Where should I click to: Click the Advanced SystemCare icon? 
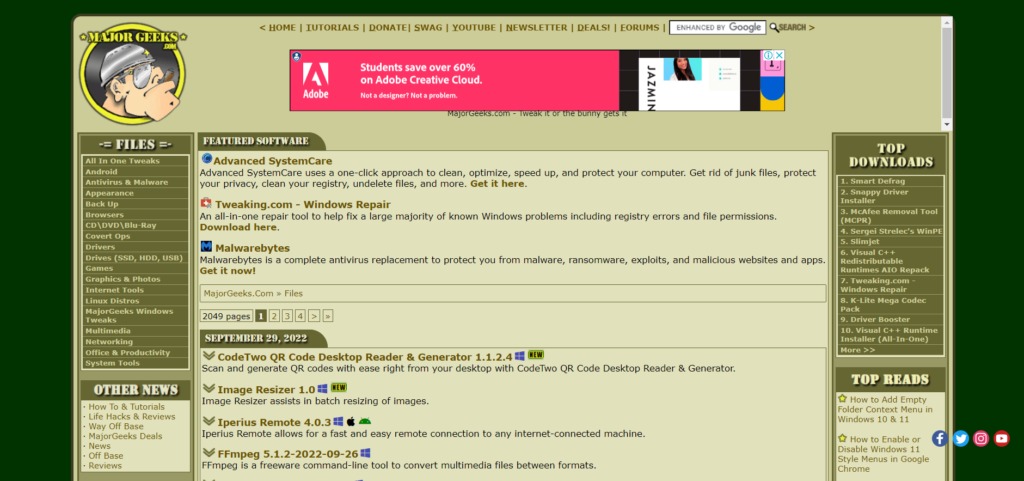[206, 159]
